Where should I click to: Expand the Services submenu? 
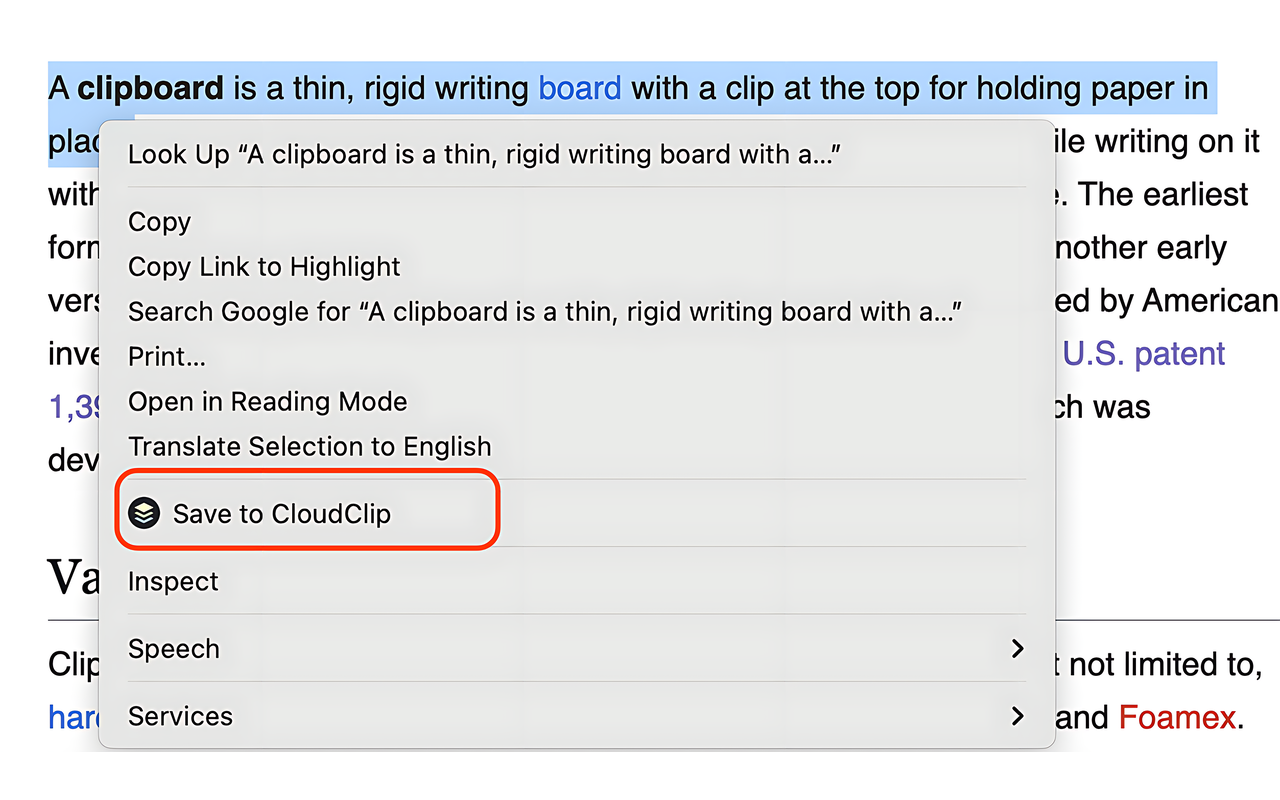click(181, 716)
